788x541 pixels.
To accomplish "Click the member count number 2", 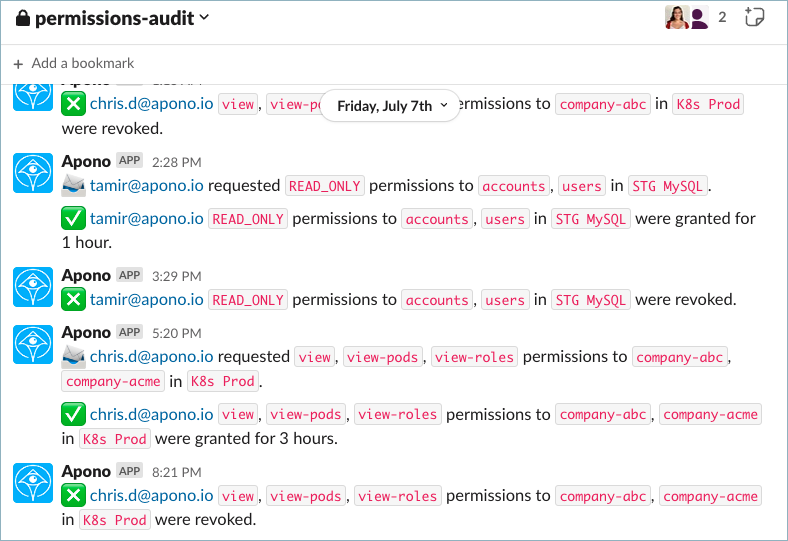I will [722, 17].
